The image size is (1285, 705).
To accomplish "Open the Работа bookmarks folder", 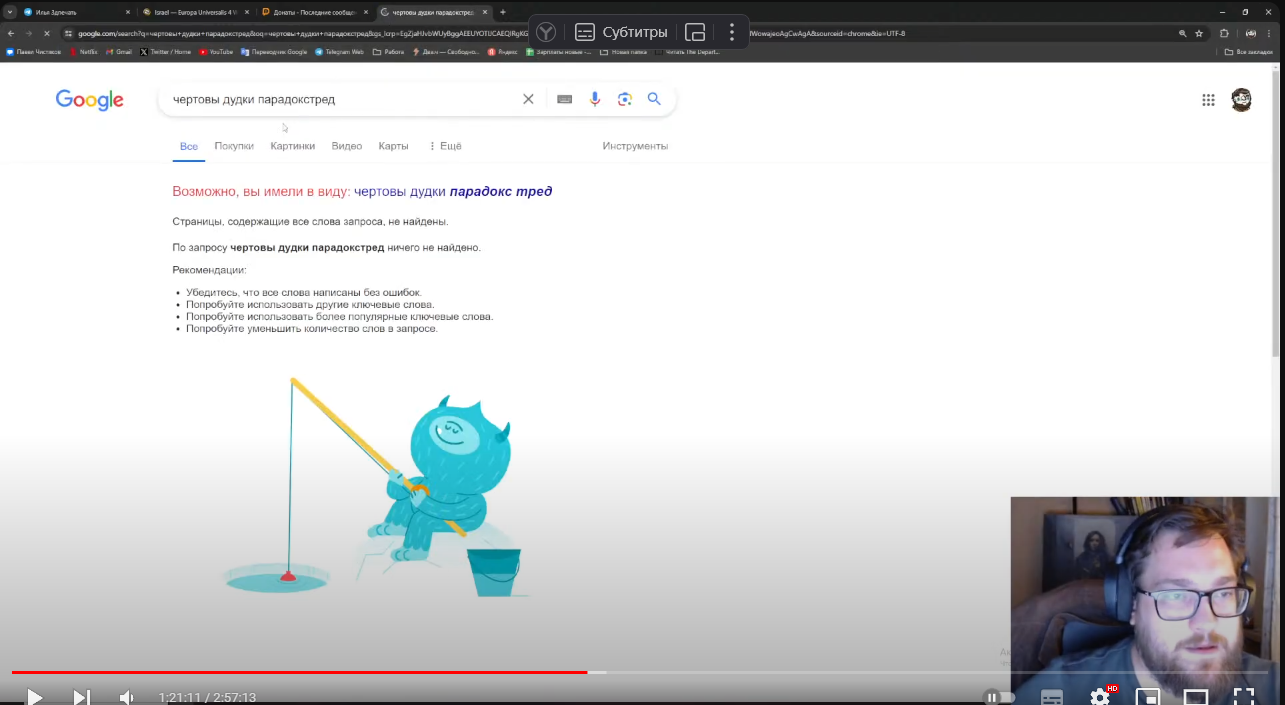I will (388, 51).
